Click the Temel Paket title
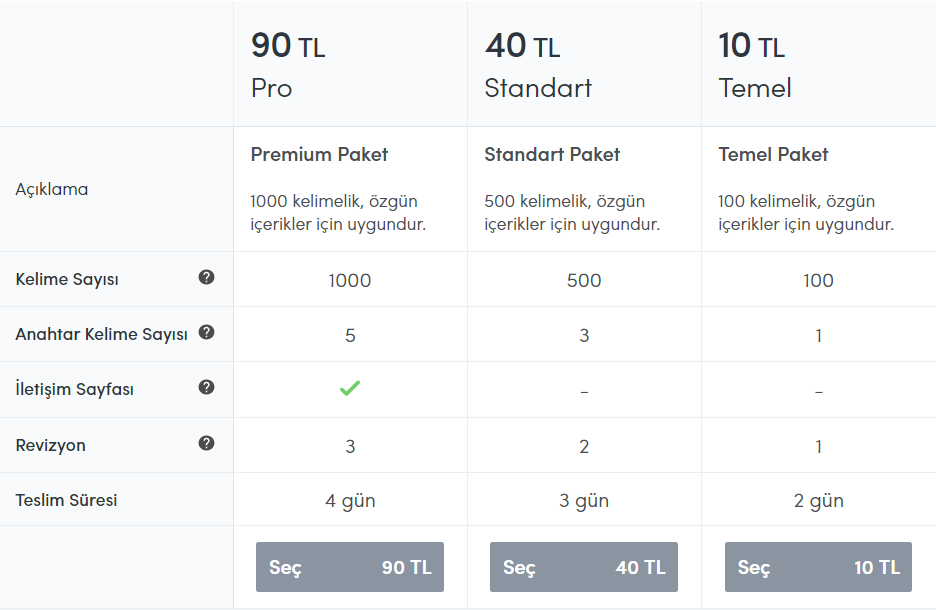 pos(773,155)
